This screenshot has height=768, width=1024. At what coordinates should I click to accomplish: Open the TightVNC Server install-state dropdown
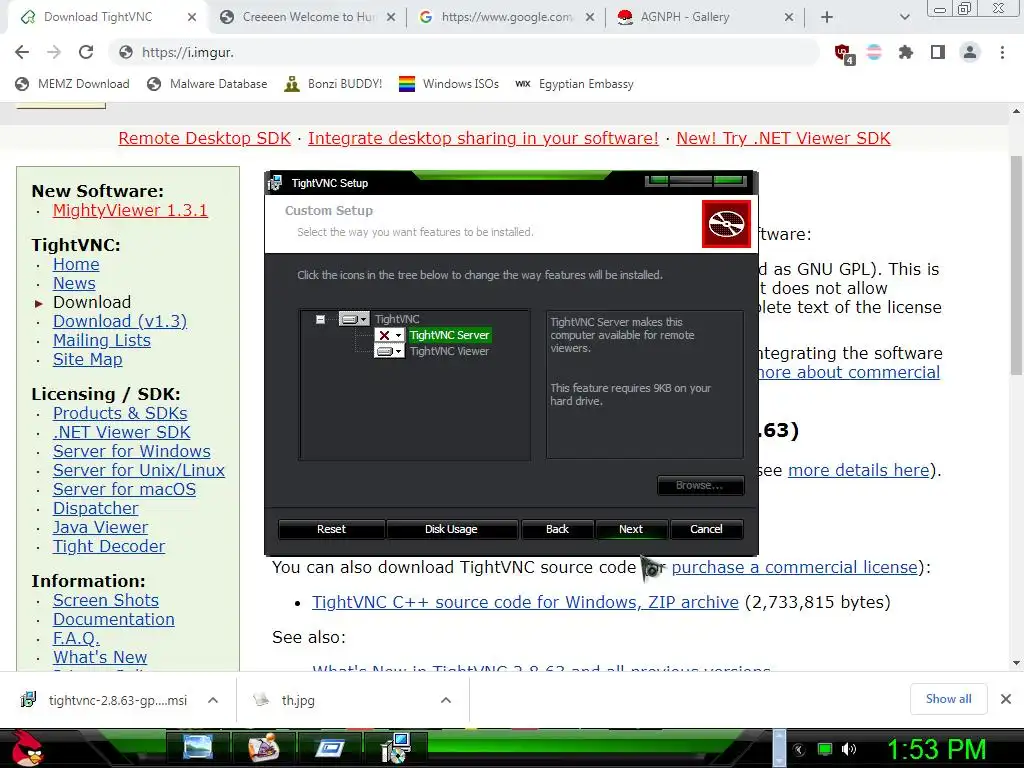pos(390,336)
